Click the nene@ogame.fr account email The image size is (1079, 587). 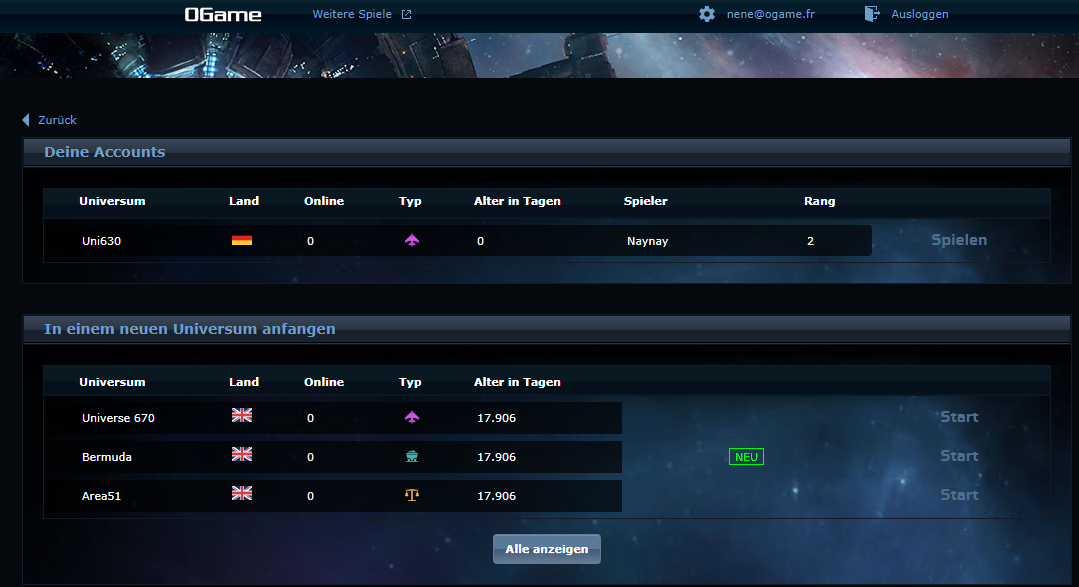tap(770, 14)
